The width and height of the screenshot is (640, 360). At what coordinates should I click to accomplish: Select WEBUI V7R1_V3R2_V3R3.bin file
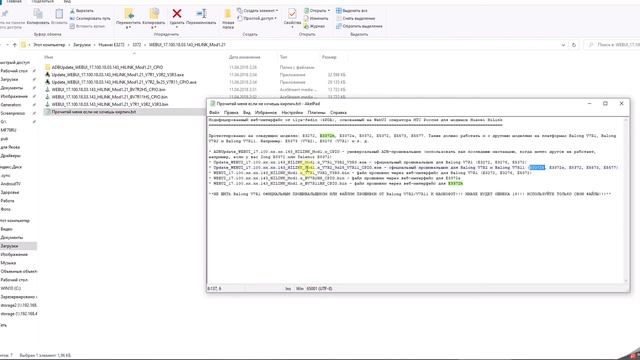109,104
